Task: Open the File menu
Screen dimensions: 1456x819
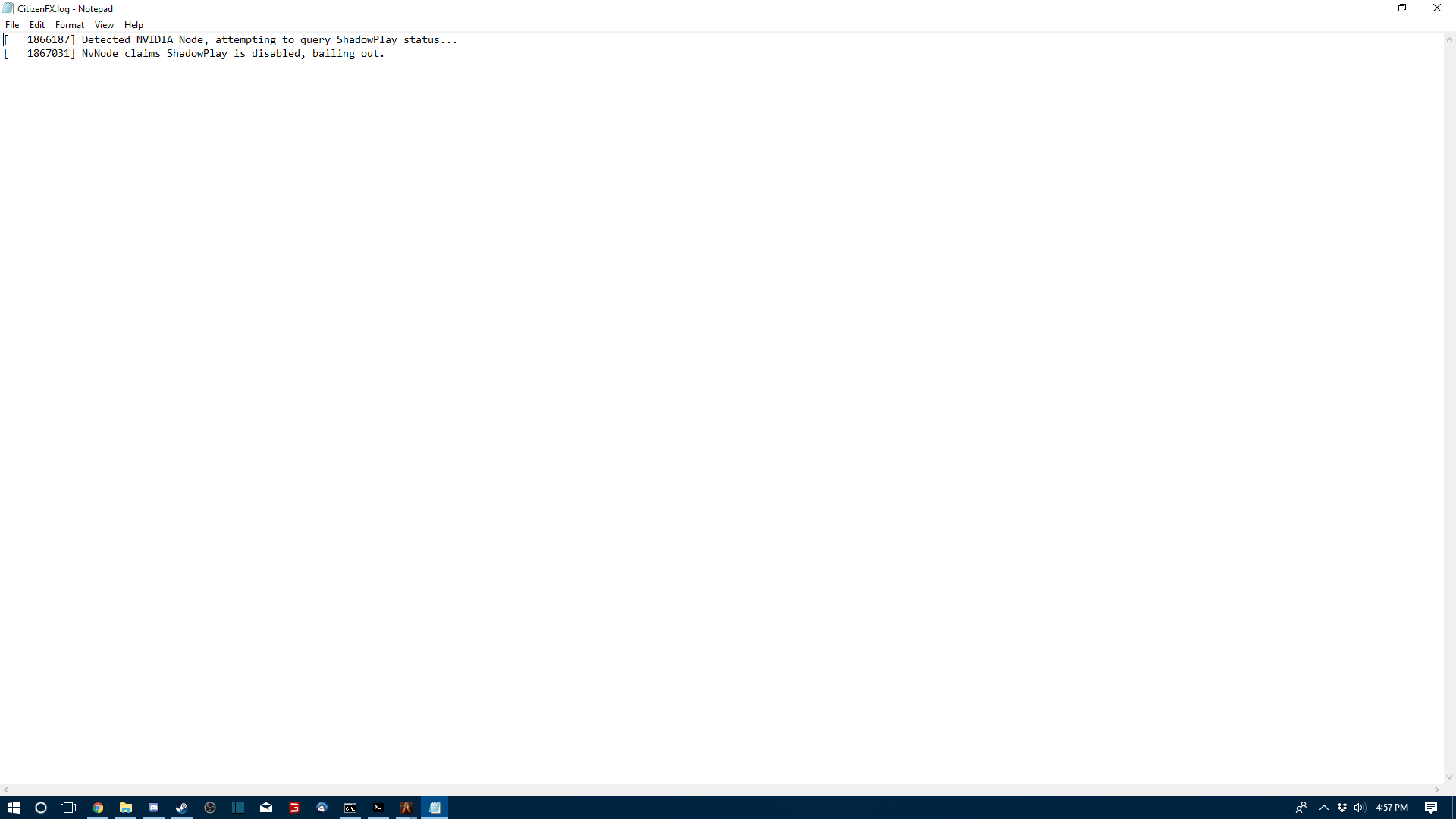Action: coord(12,25)
